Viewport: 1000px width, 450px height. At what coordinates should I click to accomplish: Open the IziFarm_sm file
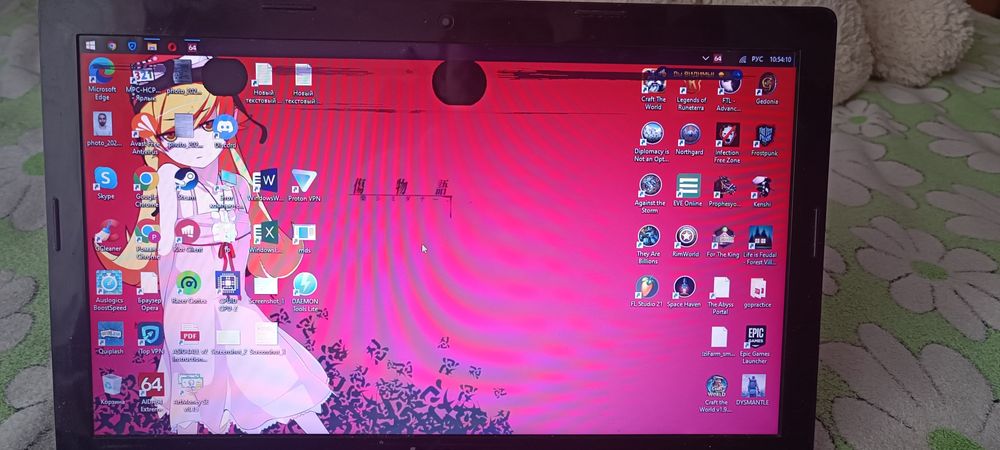(x=719, y=342)
